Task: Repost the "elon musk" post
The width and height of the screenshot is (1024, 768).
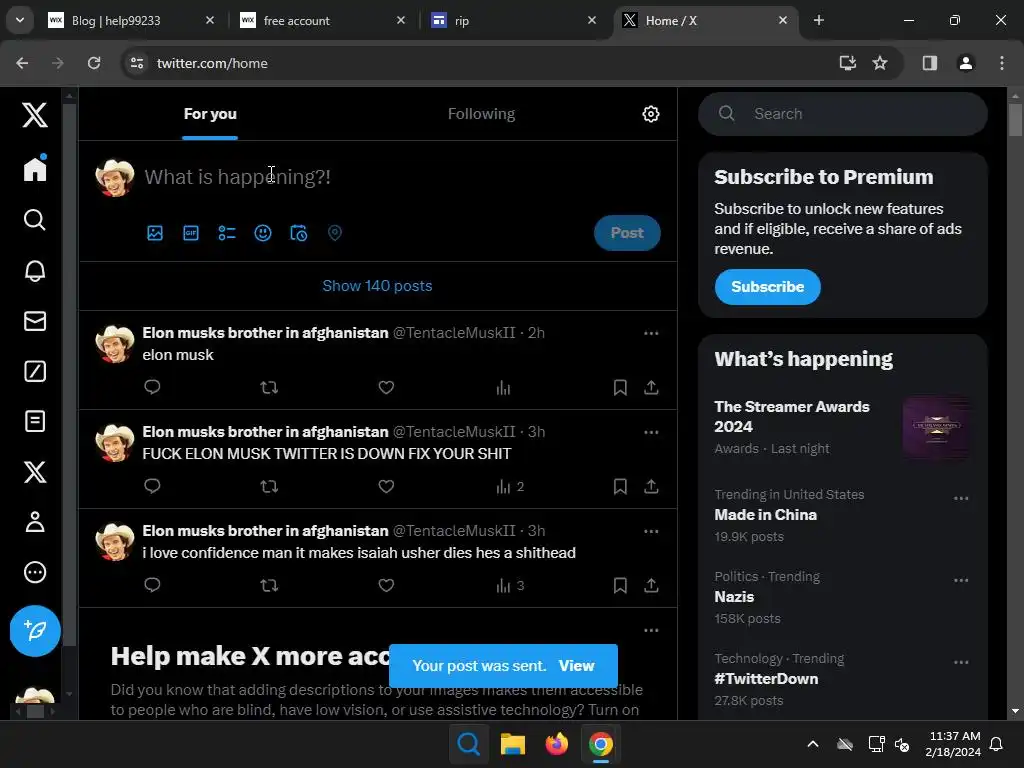Action: 269,387
